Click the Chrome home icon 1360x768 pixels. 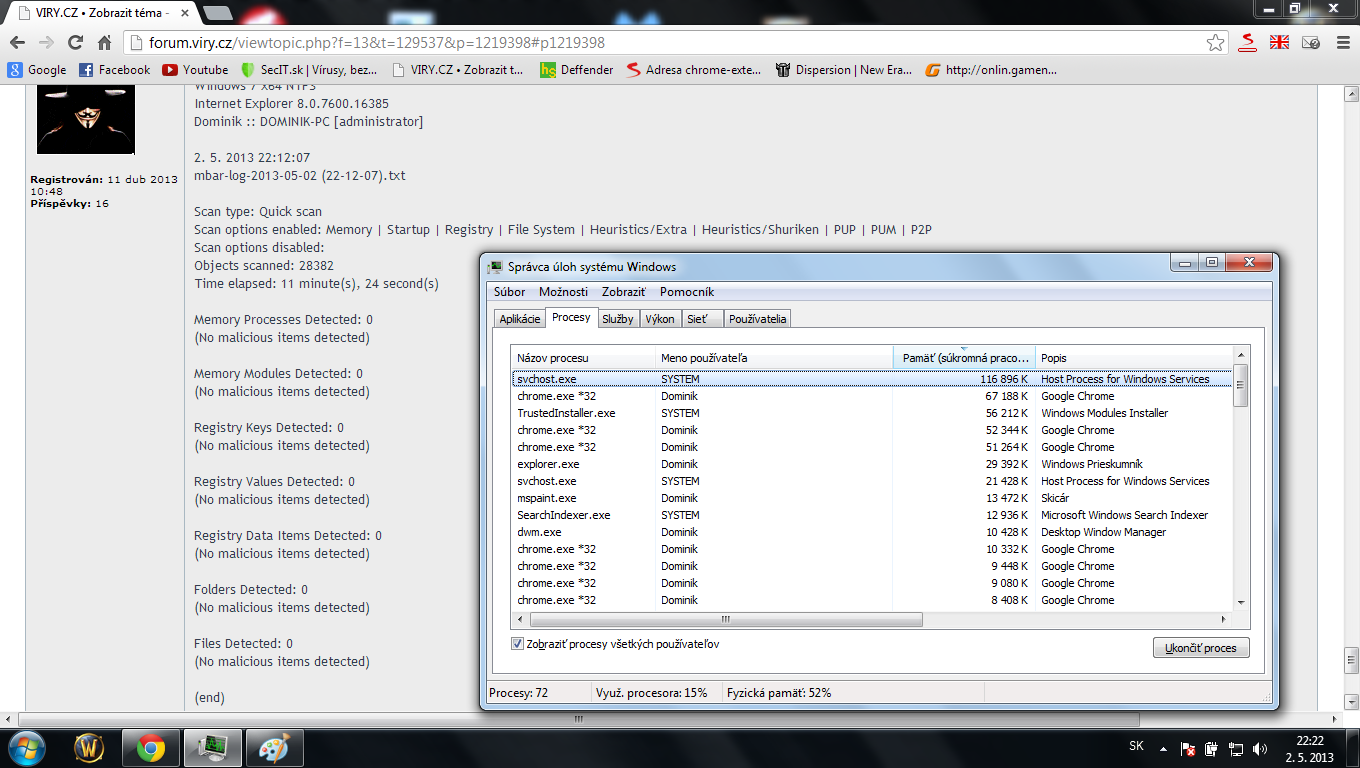[x=104, y=43]
